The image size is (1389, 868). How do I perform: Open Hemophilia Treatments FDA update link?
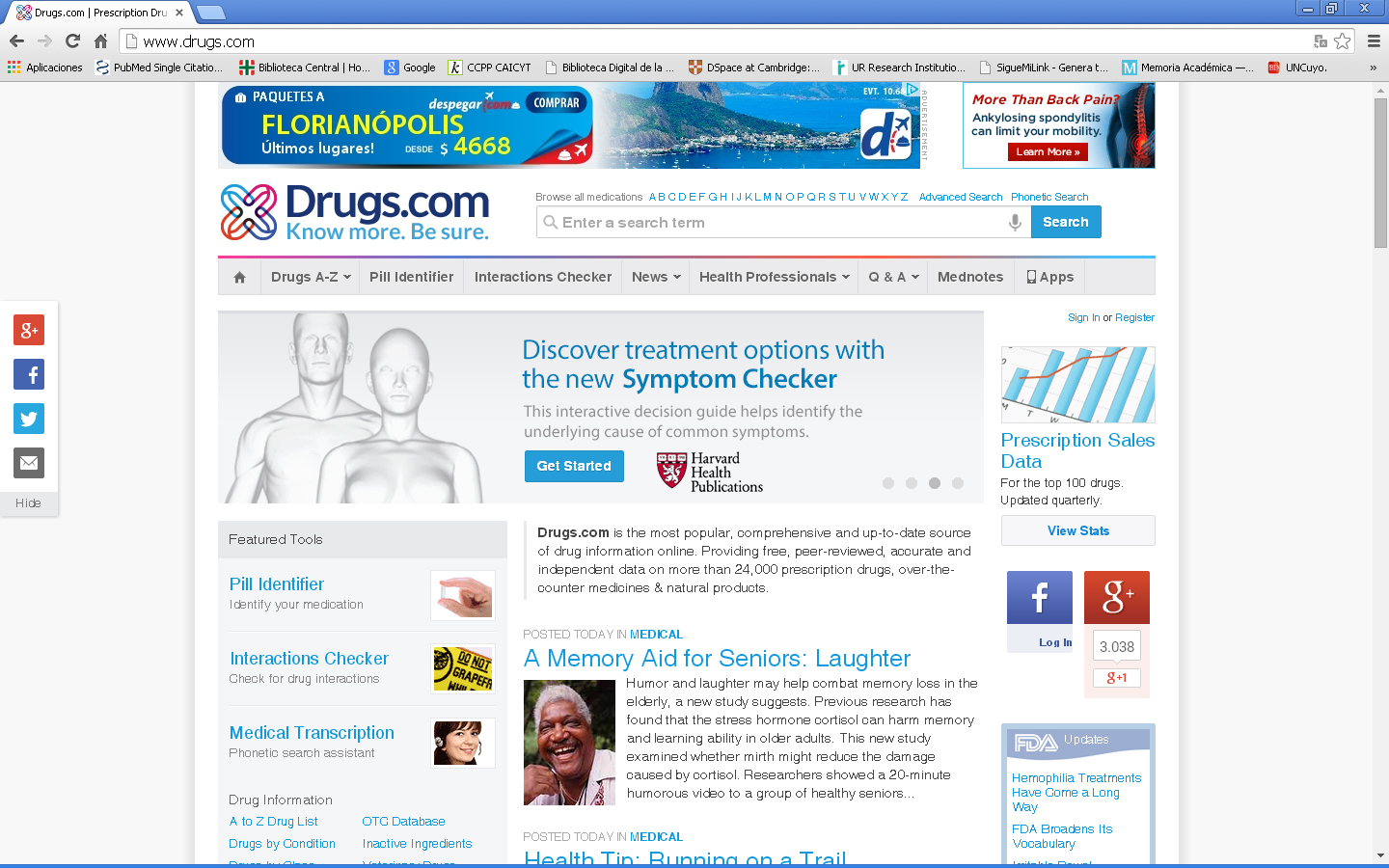pyautogui.click(x=1076, y=792)
